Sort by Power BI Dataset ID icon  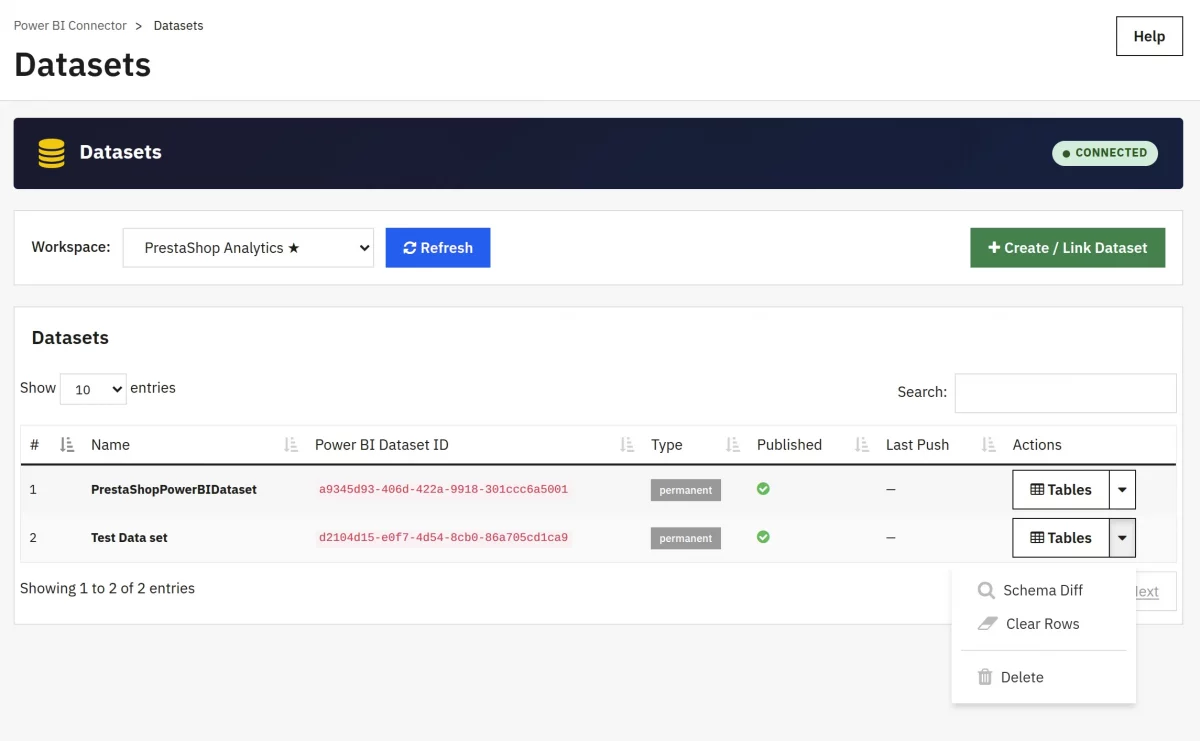tap(627, 445)
